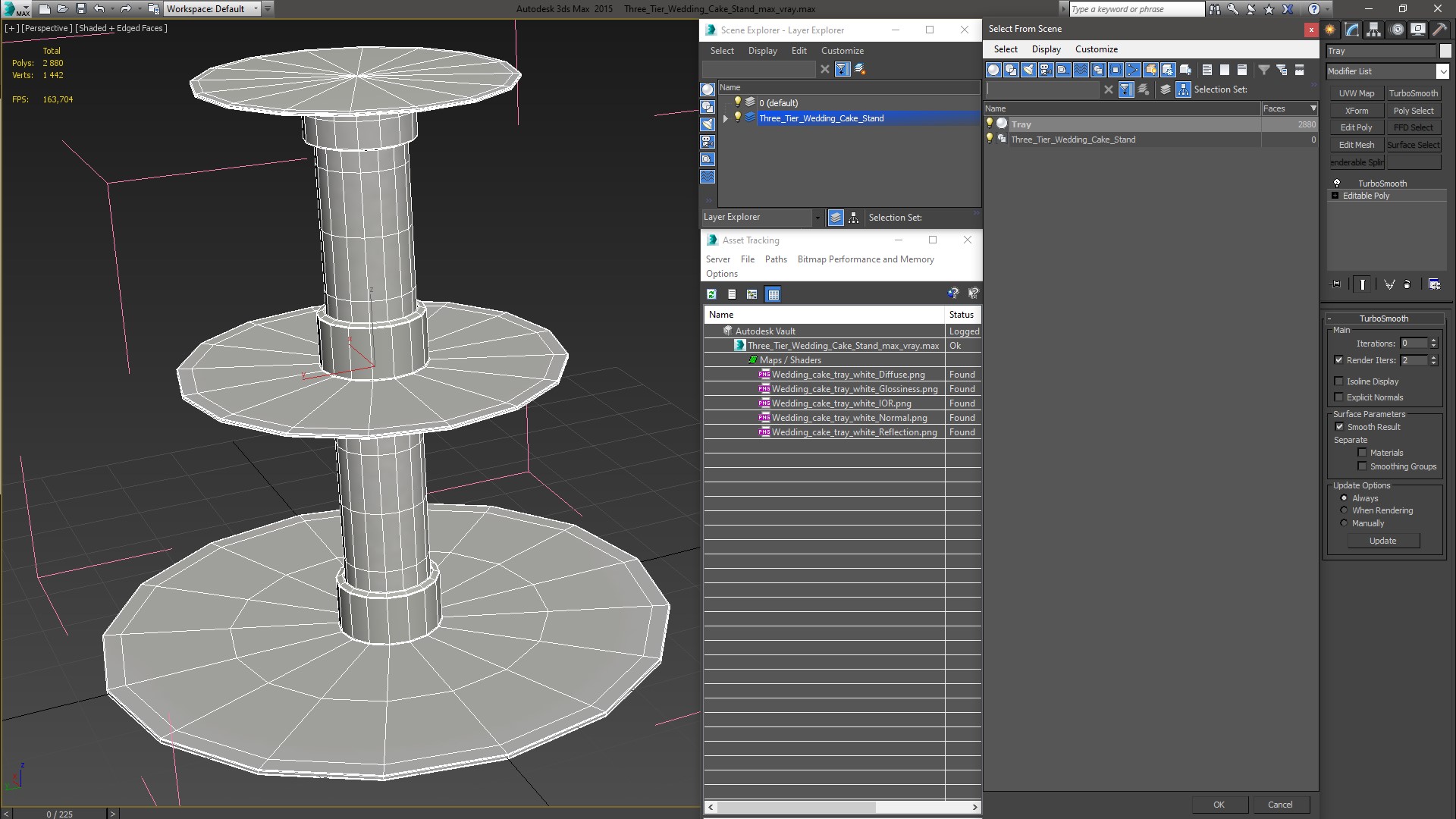This screenshot has height=819, width=1456.
Task: Toggle visibility bulb of Tray object
Action: 990,124
